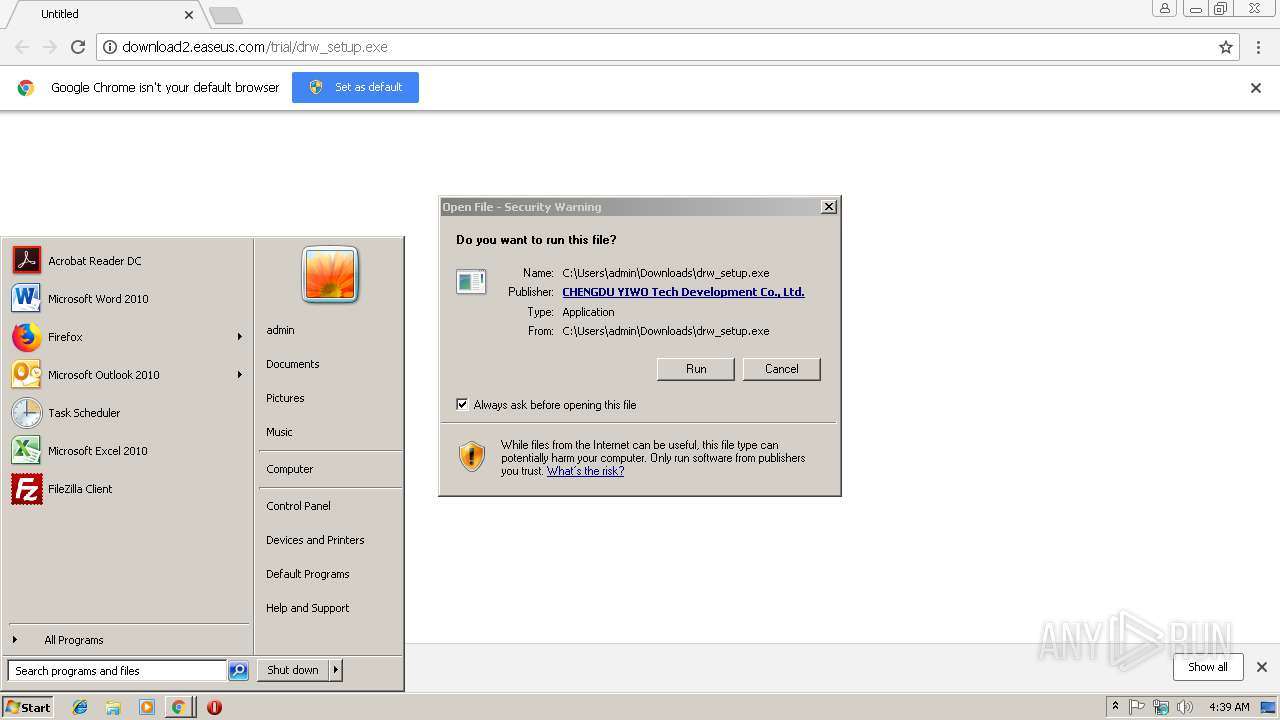This screenshot has width=1280, height=720.
Task: Open Action Center flag icon
Action: pos(1137,707)
